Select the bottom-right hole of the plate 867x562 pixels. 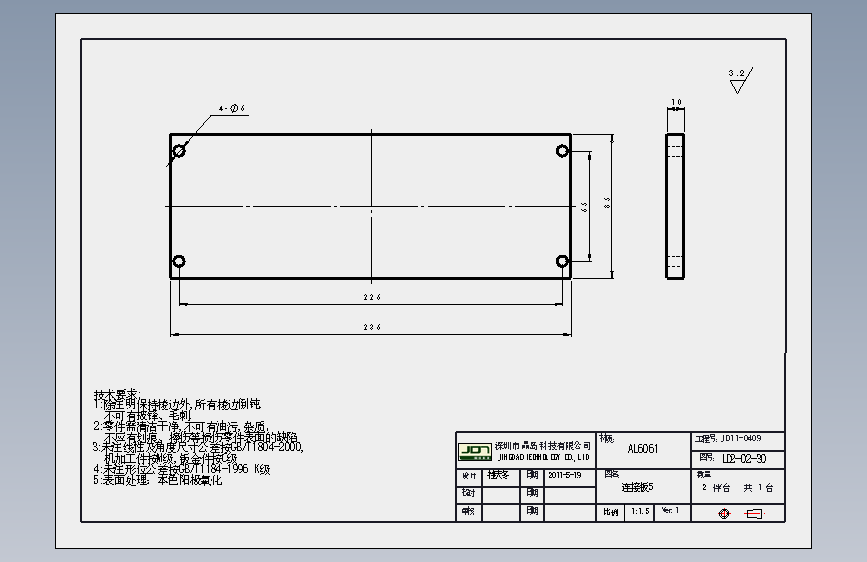[x=562, y=261]
